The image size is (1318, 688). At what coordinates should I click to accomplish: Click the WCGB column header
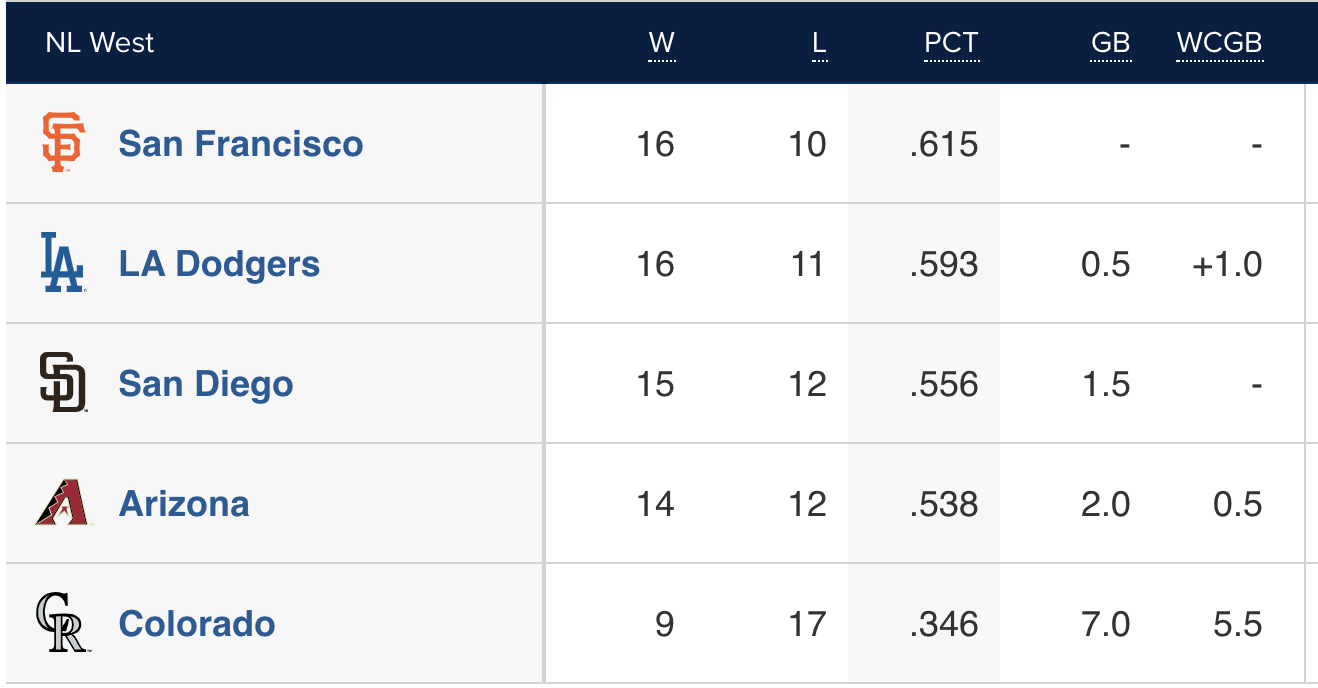click(1219, 43)
